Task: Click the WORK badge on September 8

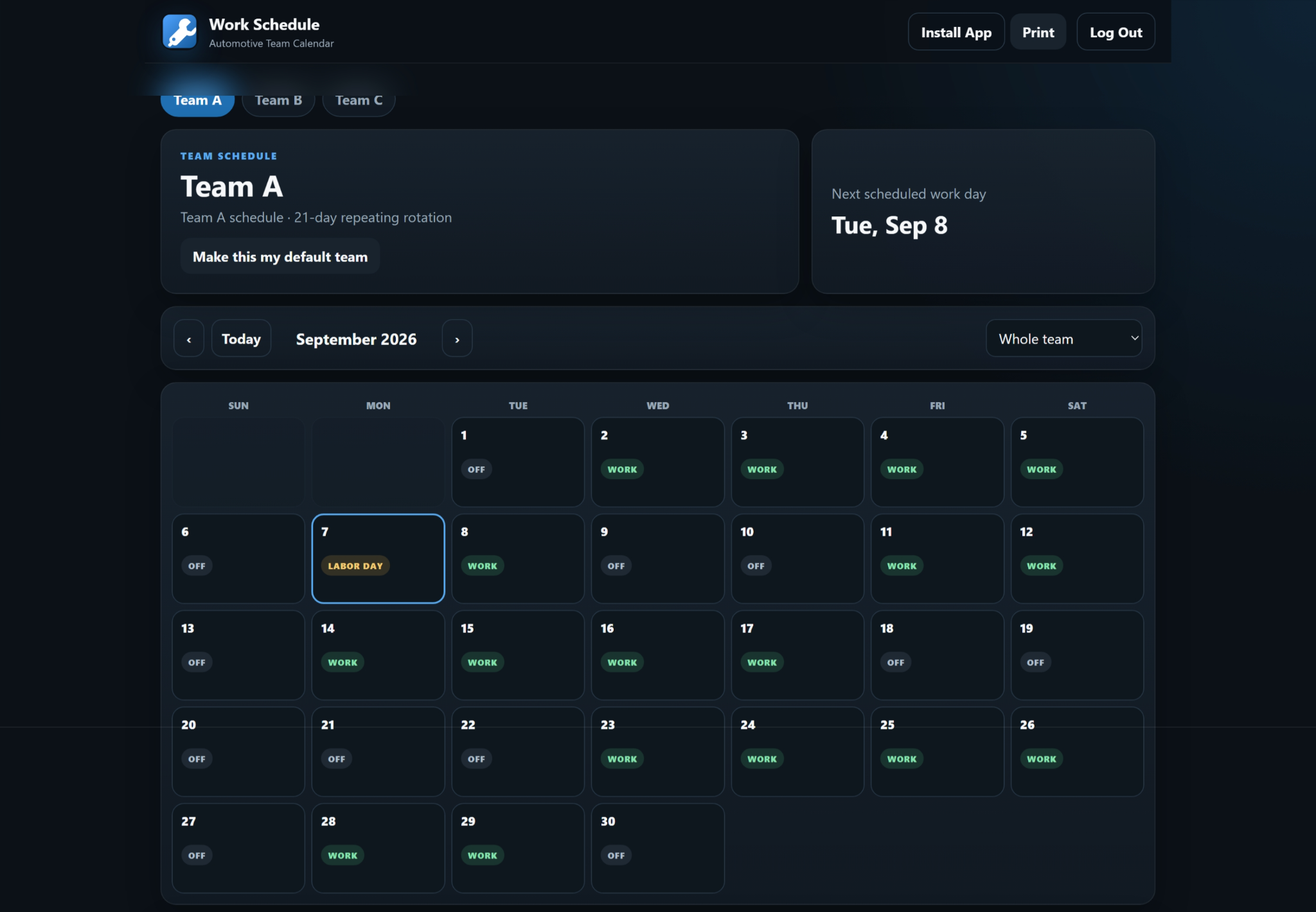Action: [483, 566]
